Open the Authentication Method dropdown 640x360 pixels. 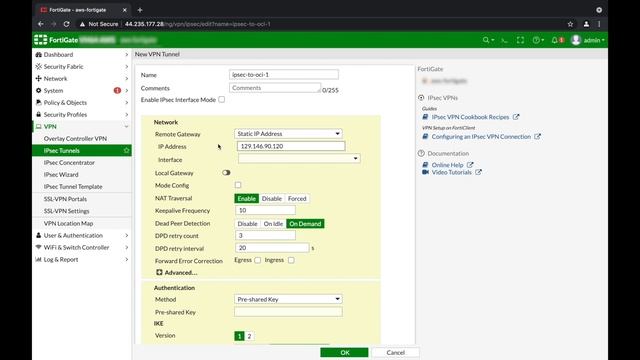point(288,299)
